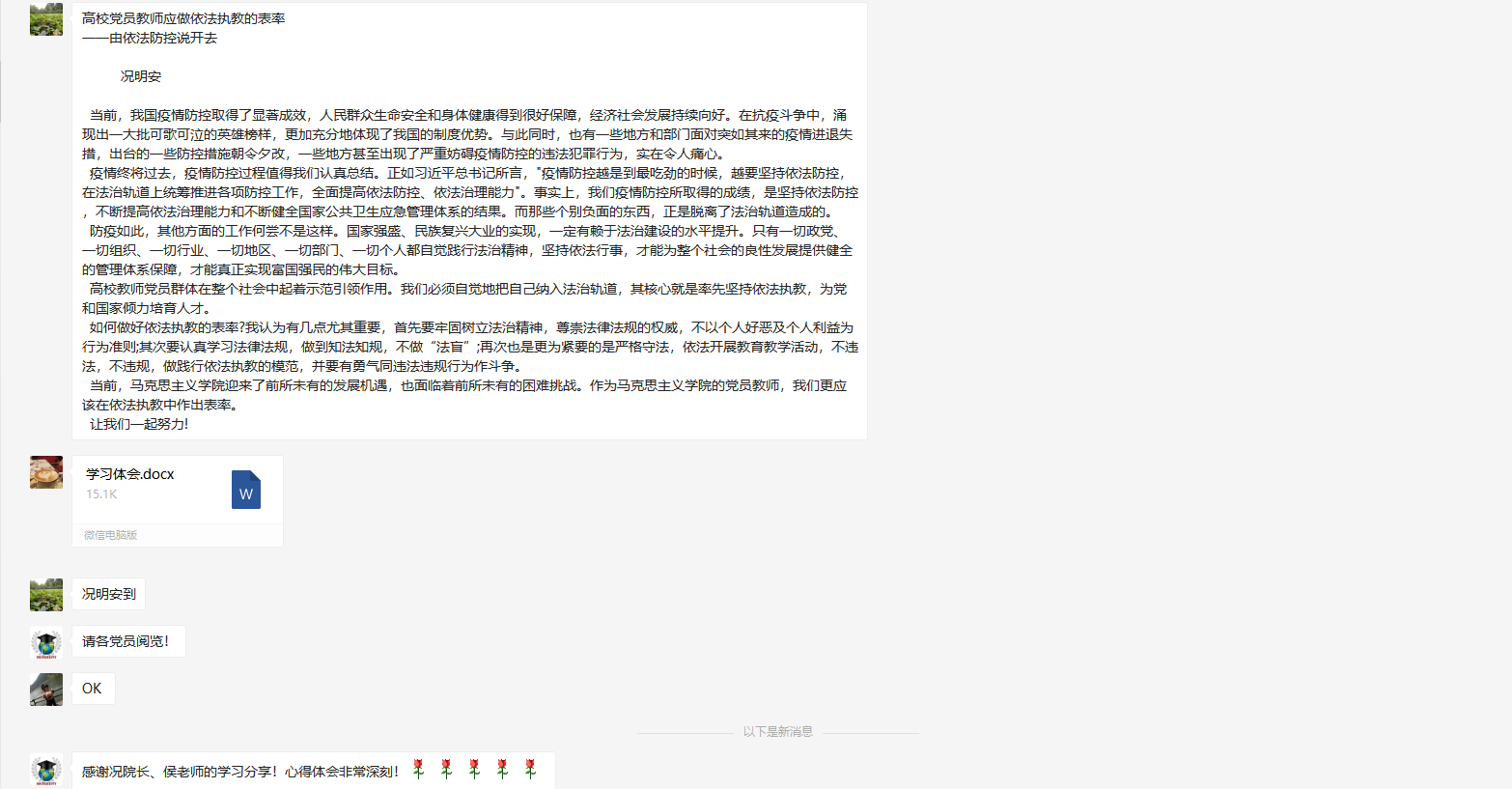Viewport: 1512px width, 789px height.
Task: Open the 学习体会.docx file name
Action: point(130,474)
